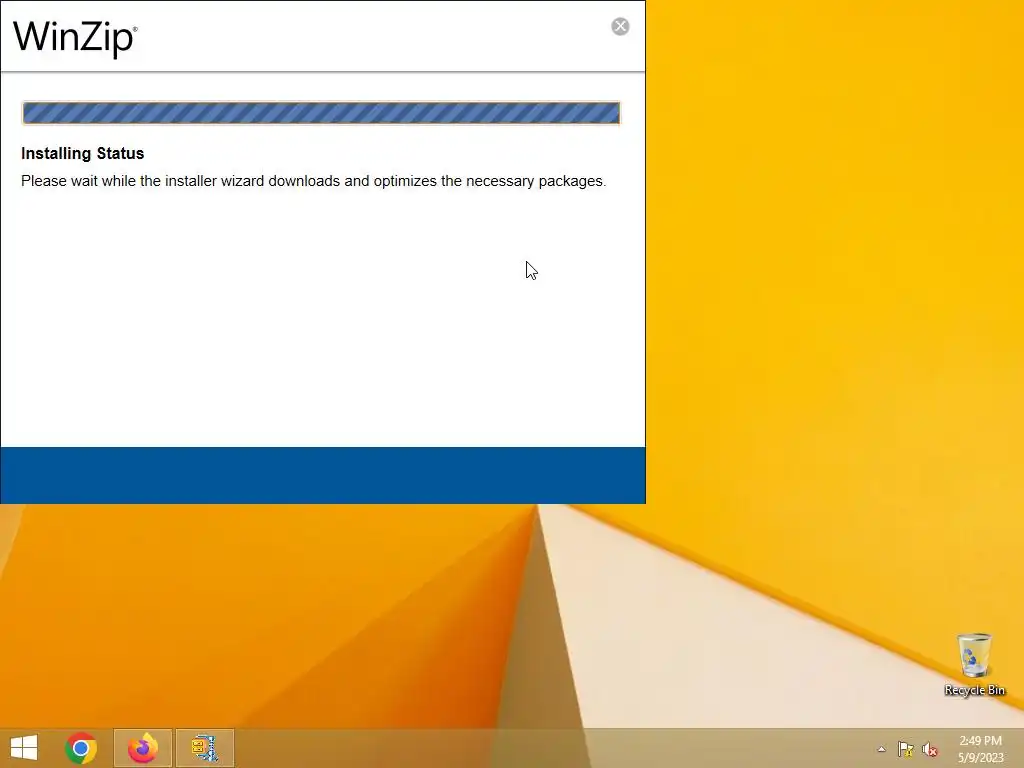This screenshot has width=1024, height=768.
Task: Open Action Center flag in system tray
Action: tap(905, 749)
